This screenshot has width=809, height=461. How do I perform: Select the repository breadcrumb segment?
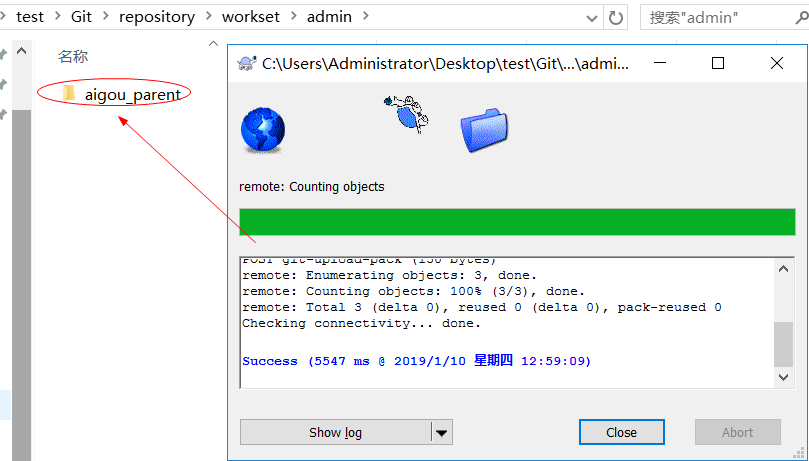click(x=157, y=17)
